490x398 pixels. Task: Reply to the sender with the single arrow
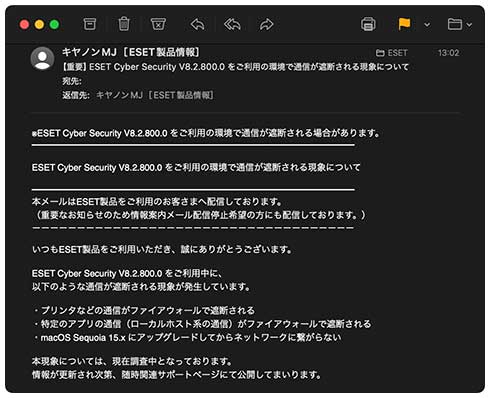(x=198, y=24)
